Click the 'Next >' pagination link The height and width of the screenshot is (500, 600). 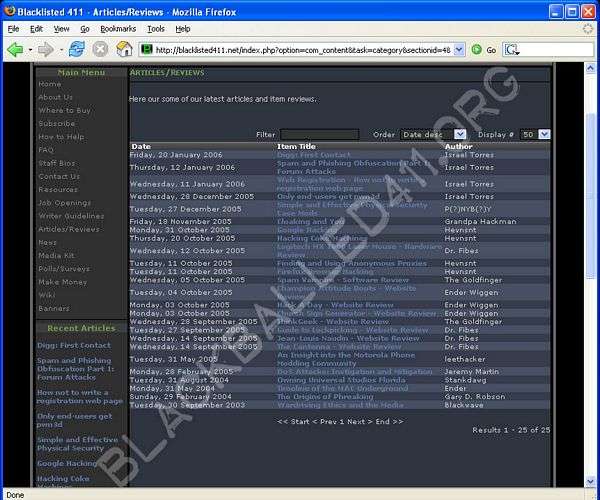(x=356, y=421)
